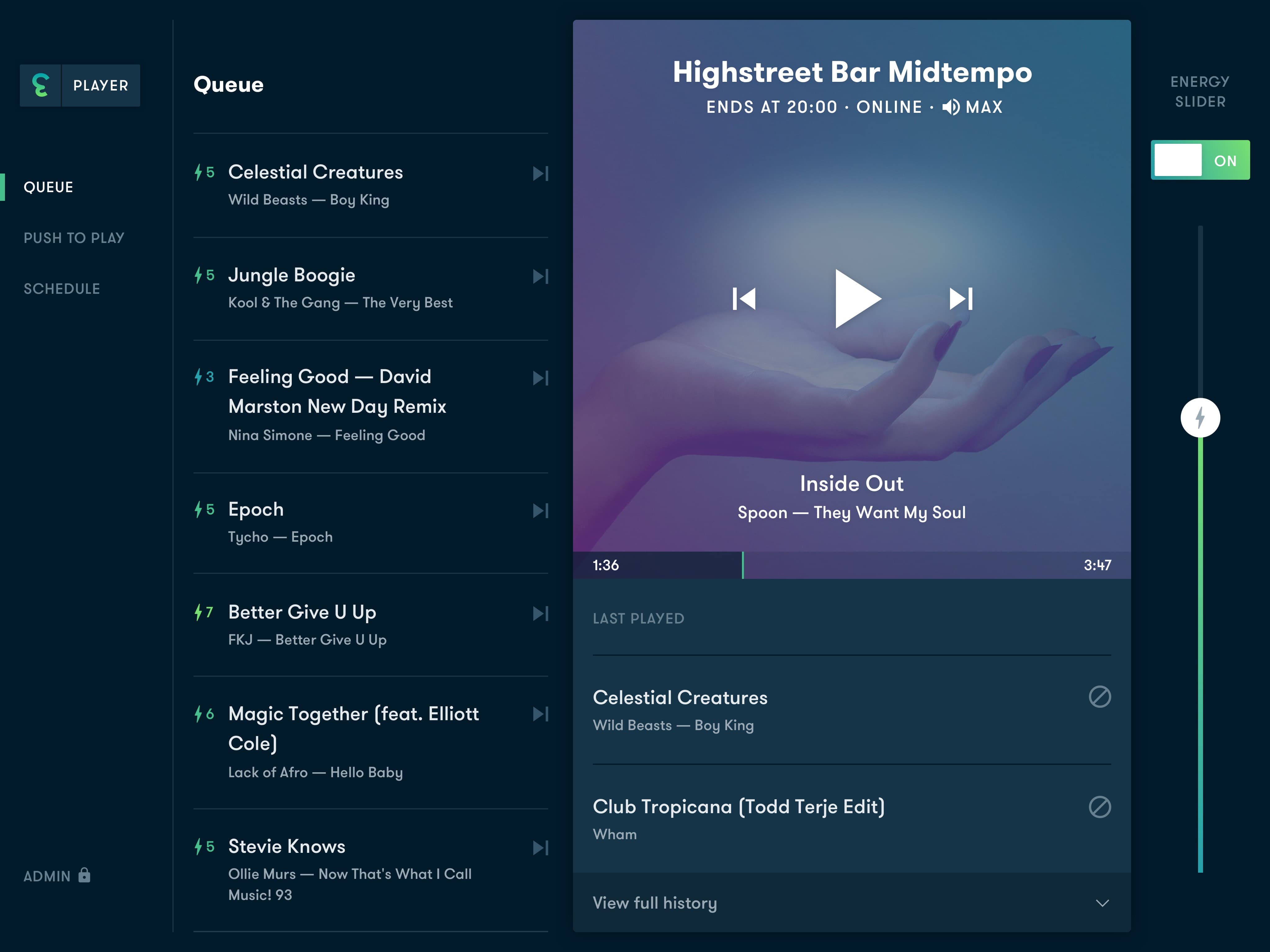Select the Queue sidebar item
Screen dimensions: 1270x952
click(49, 187)
